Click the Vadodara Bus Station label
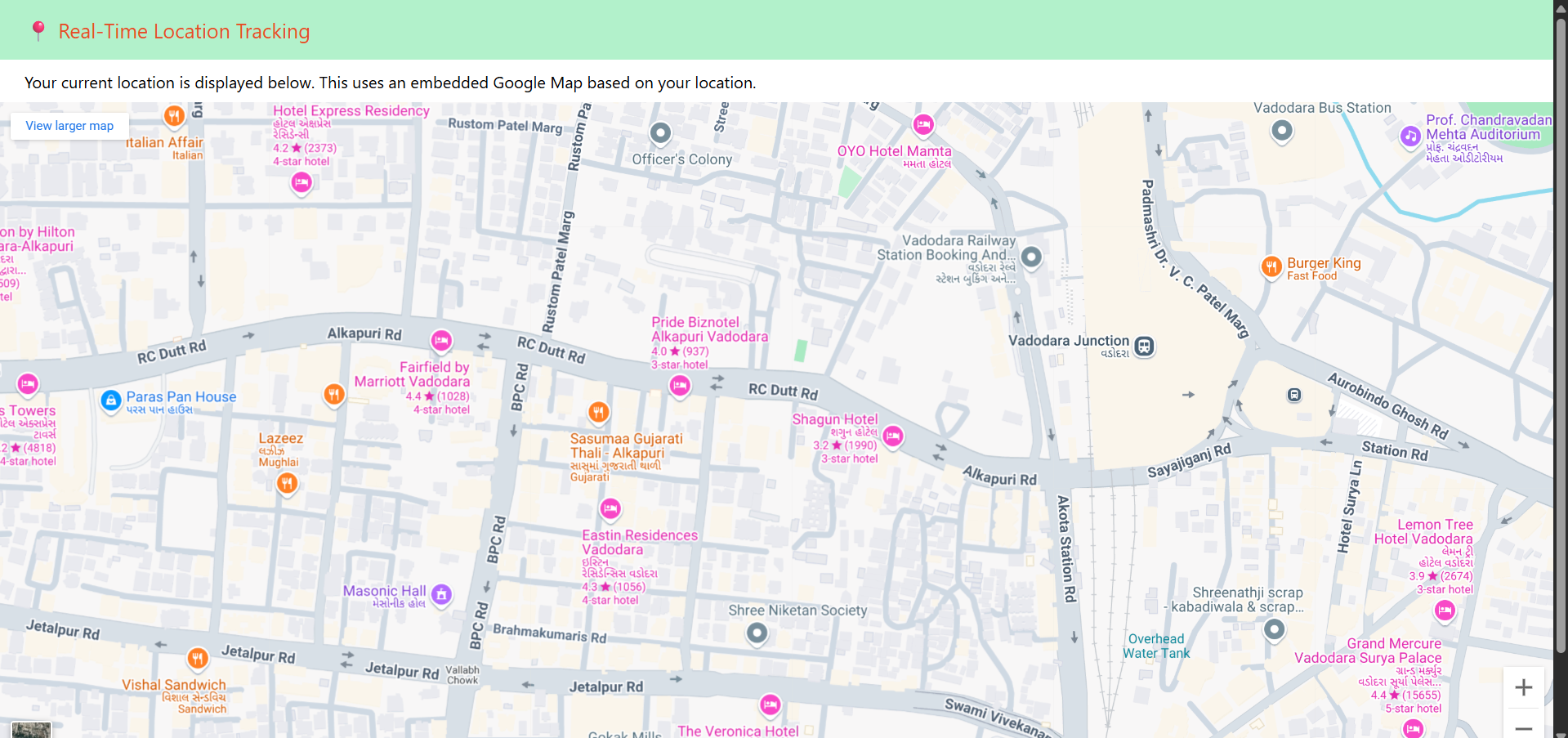Image resolution: width=1568 pixels, height=738 pixels. [x=1322, y=108]
